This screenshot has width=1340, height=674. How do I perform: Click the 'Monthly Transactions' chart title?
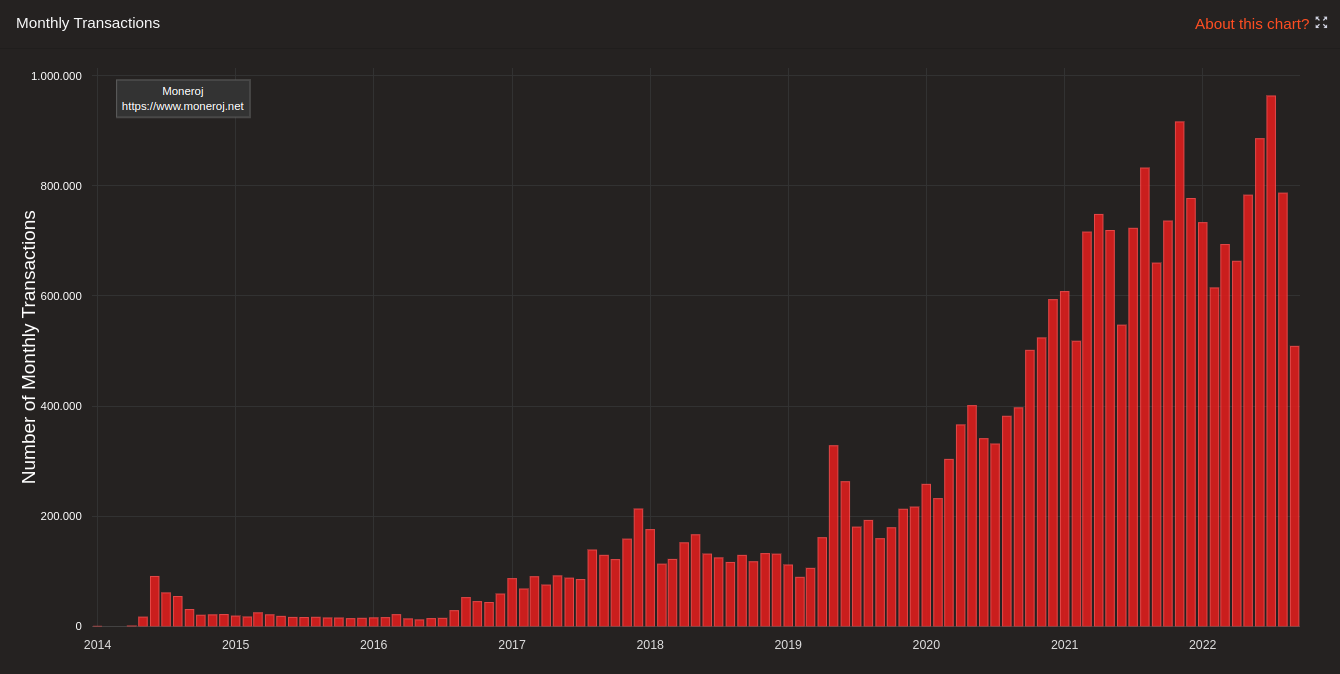pyautogui.click(x=88, y=23)
